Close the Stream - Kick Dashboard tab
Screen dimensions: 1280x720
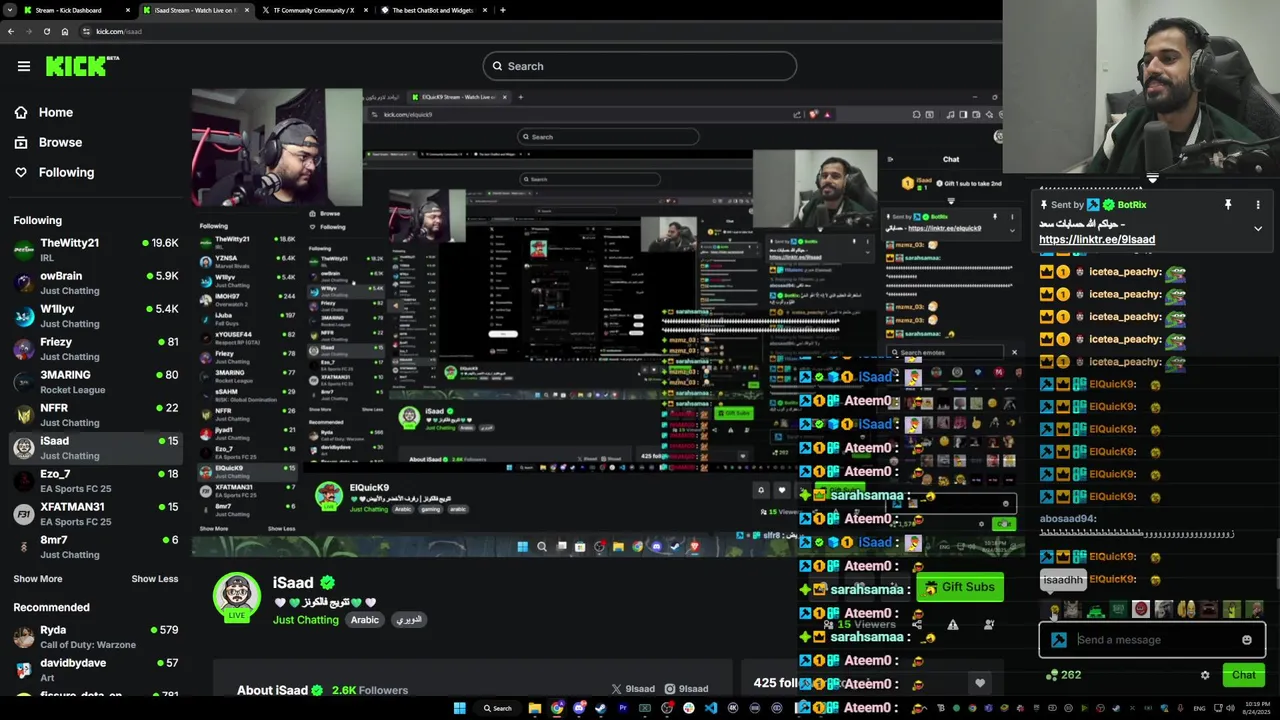pyautogui.click(x=128, y=10)
